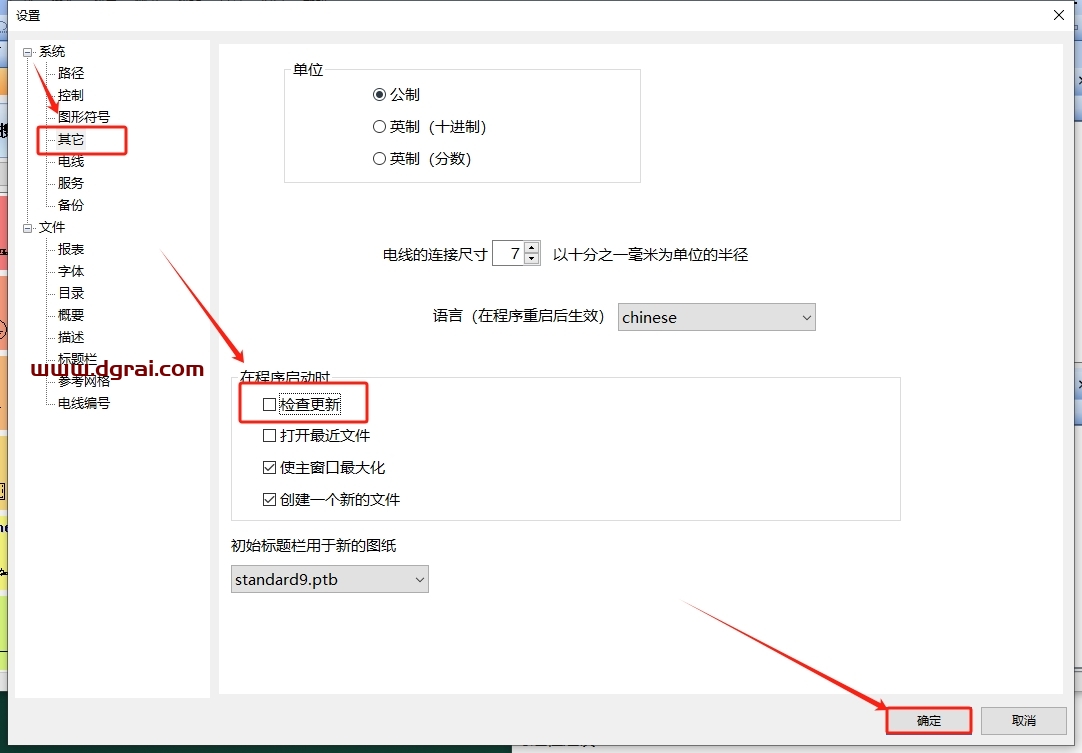Disable the 使主窗口最大化 checkbox
The height and width of the screenshot is (753, 1082).
[269, 467]
